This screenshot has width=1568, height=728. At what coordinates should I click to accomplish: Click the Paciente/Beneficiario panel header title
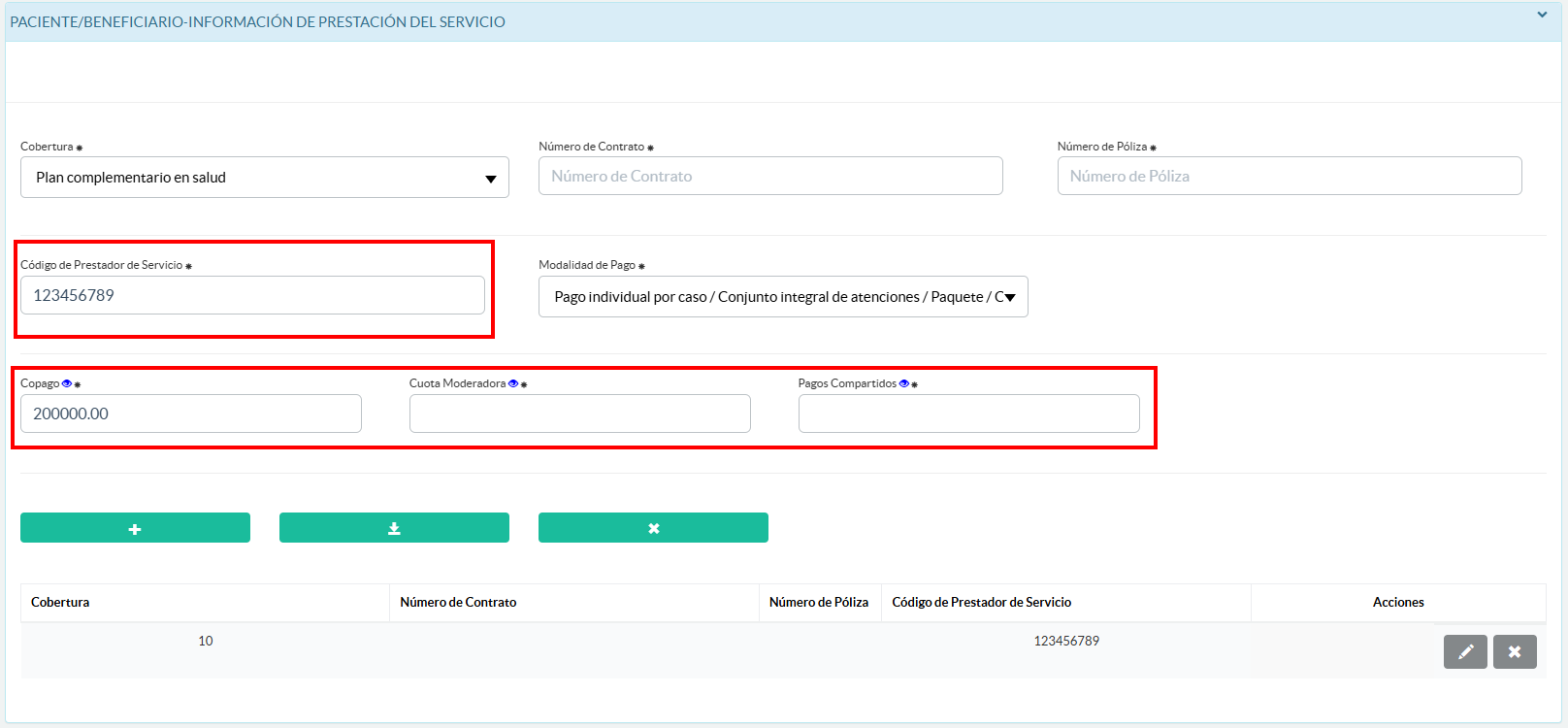(257, 21)
